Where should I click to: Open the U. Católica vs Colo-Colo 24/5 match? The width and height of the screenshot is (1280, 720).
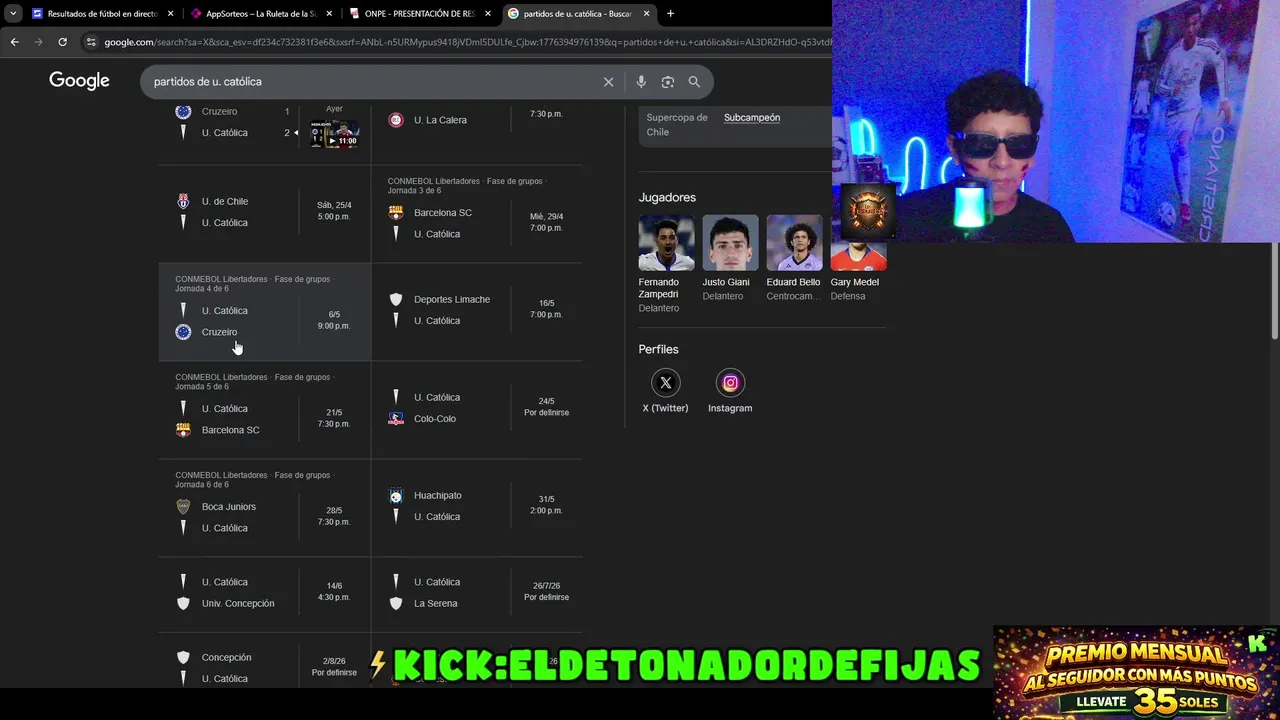click(x=477, y=410)
